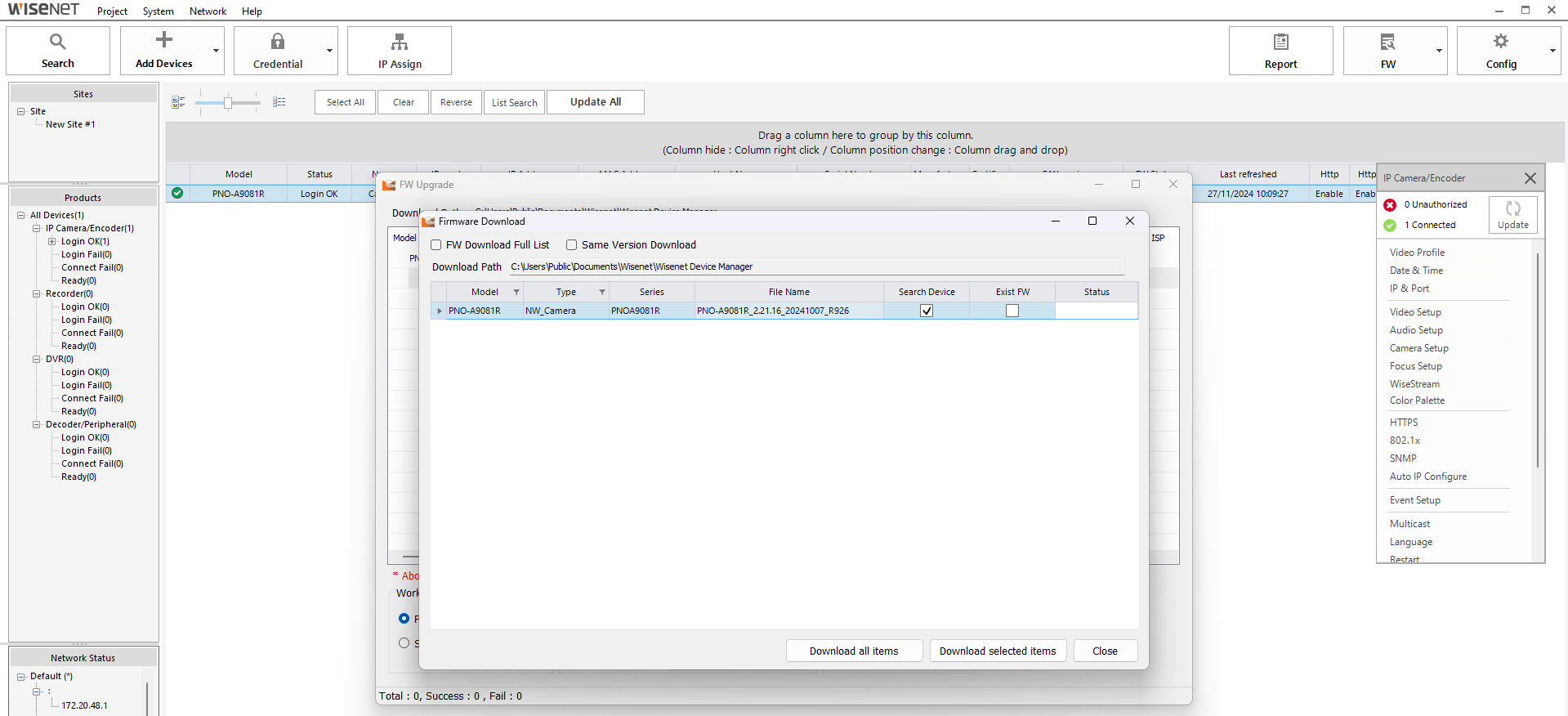Select the first radio button in FW Upgrade

pyautogui.click(x=404, y=619)
